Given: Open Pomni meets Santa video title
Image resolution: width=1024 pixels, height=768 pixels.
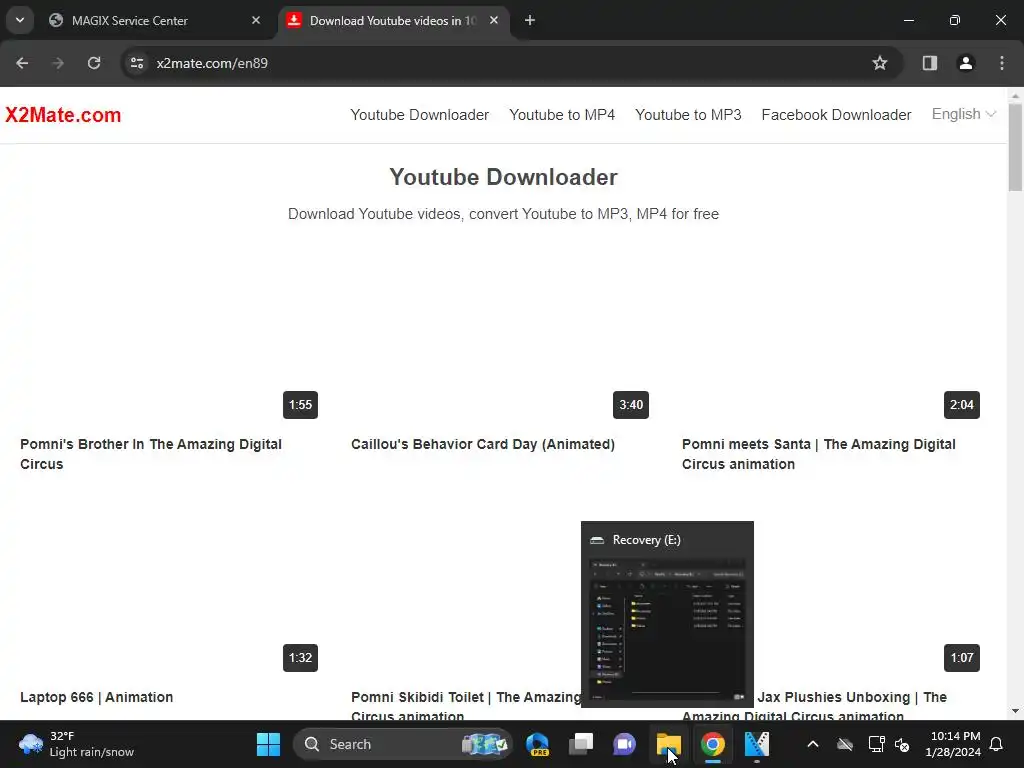Looking at the screenshot, I should [818, 454].
